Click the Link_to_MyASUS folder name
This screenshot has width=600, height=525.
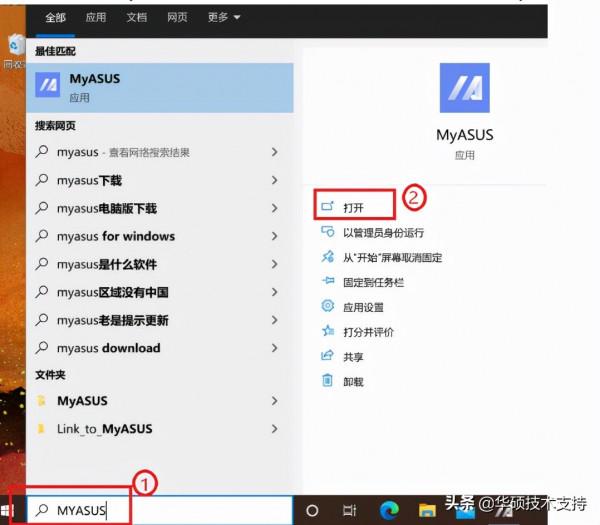pos(104,429)
